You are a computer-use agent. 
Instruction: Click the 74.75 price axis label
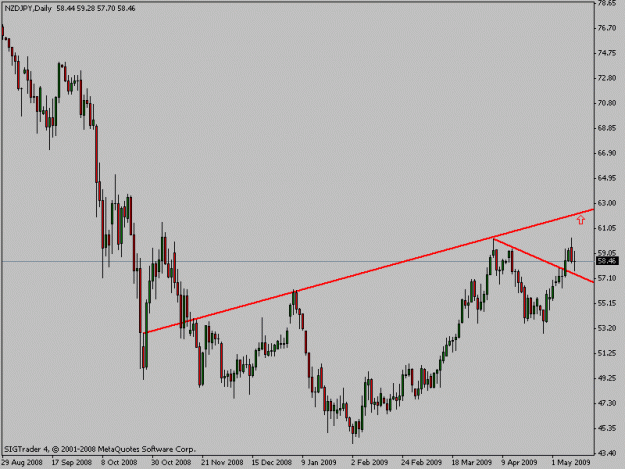(x=607, y=53)
